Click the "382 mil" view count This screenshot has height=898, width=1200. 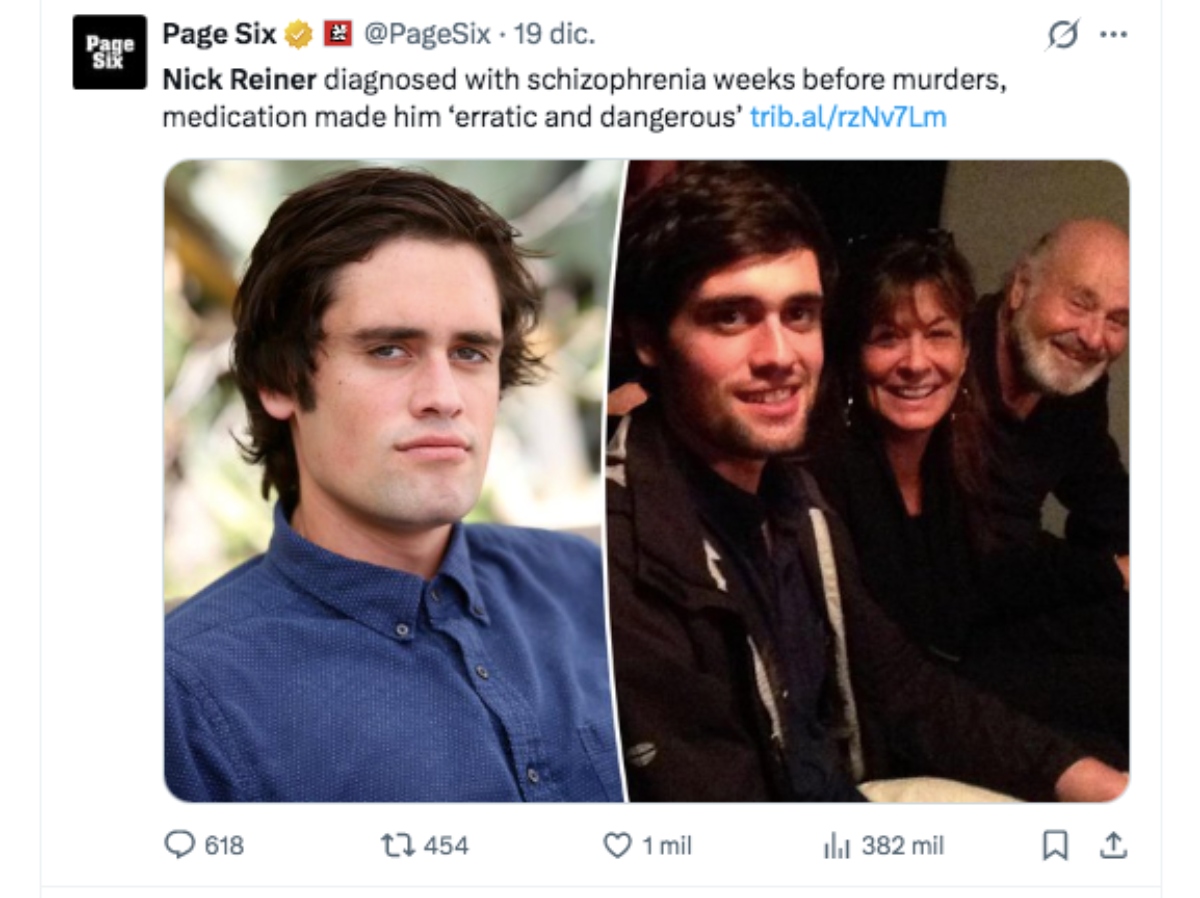click(x=902, y=846)
